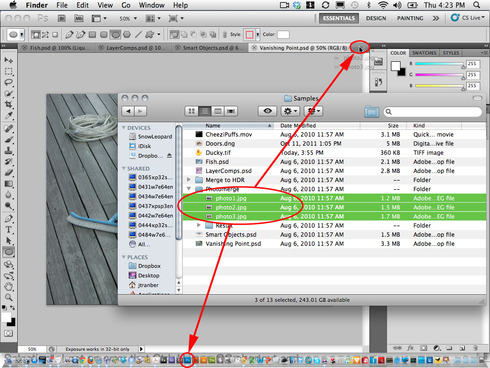
Task: Open Quick Look eye button in Finder
Action: coord(267,111)
